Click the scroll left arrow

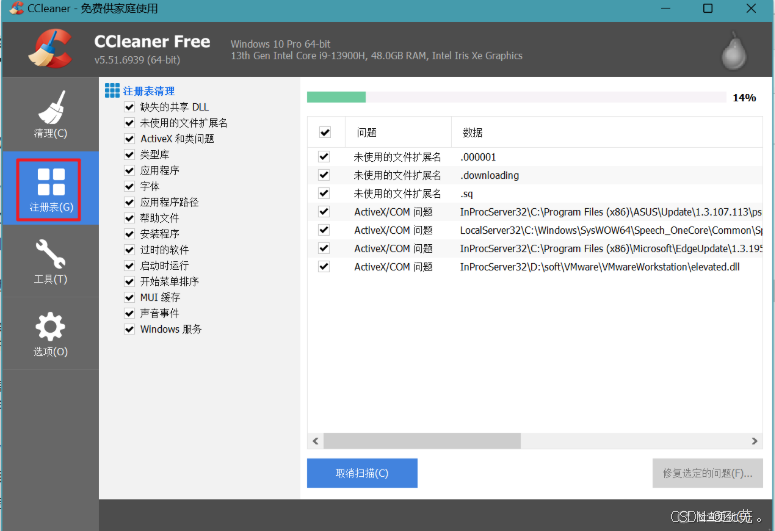pyautogui.click(x=315, y=441)
